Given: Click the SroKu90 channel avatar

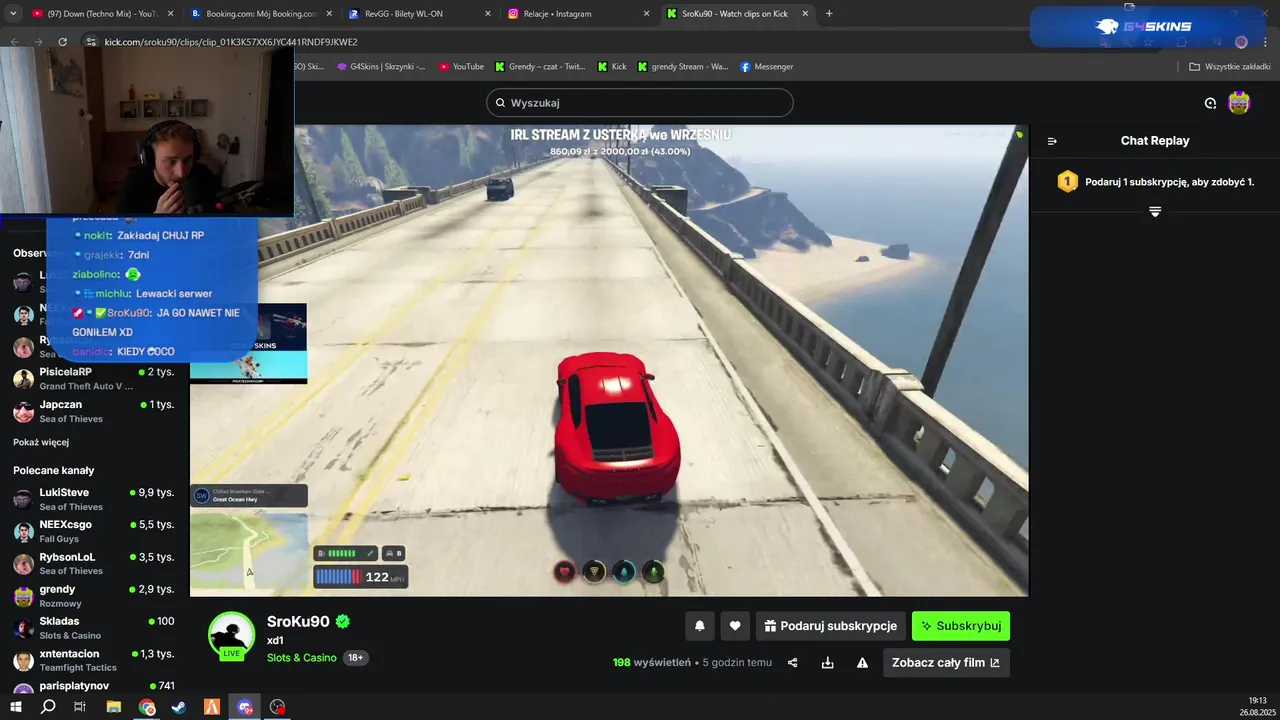Looking at the screenshot, I should point(232,635).
